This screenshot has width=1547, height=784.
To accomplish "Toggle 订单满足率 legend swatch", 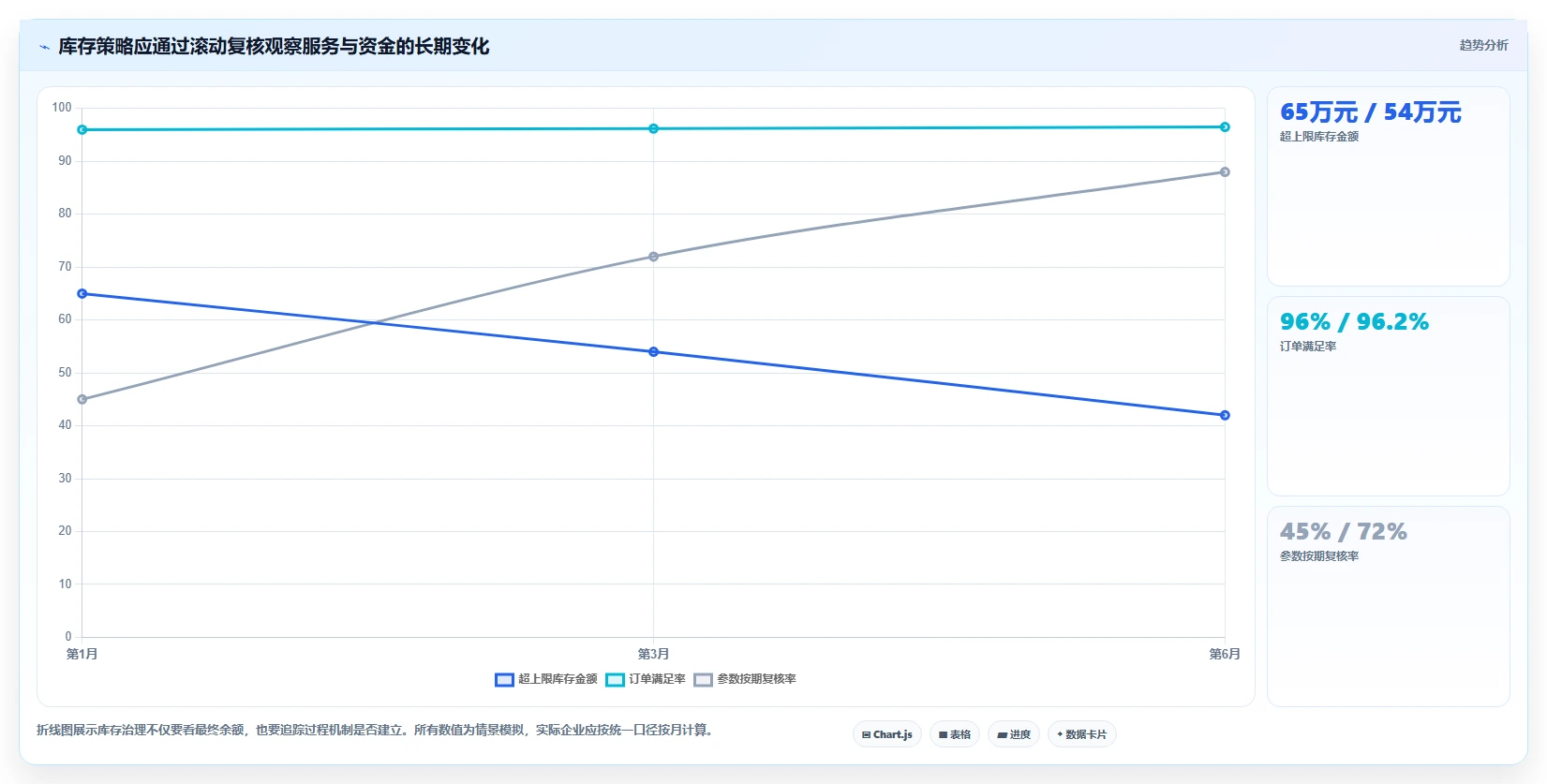I will [x=615, y=680].
